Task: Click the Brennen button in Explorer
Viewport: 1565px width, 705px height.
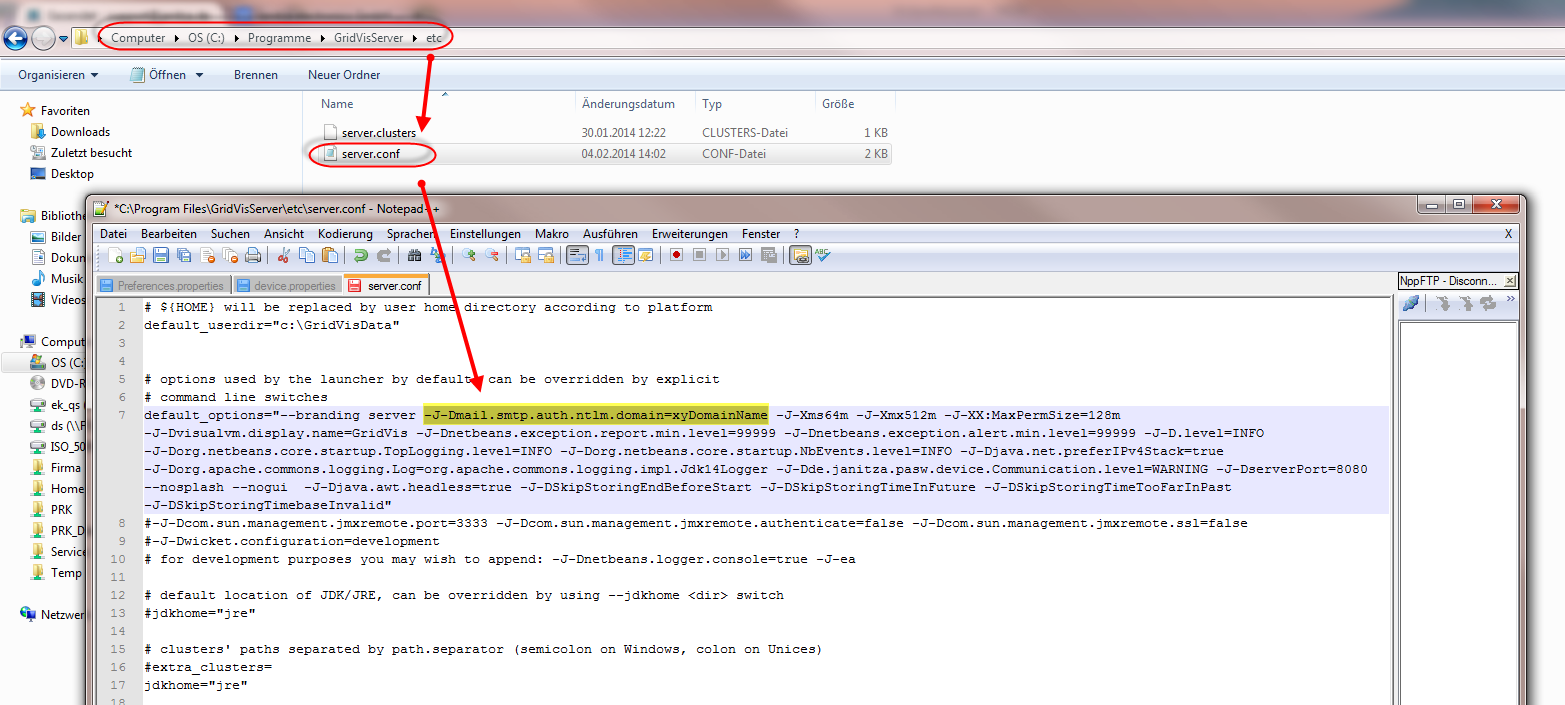Action: click(256, 75)
